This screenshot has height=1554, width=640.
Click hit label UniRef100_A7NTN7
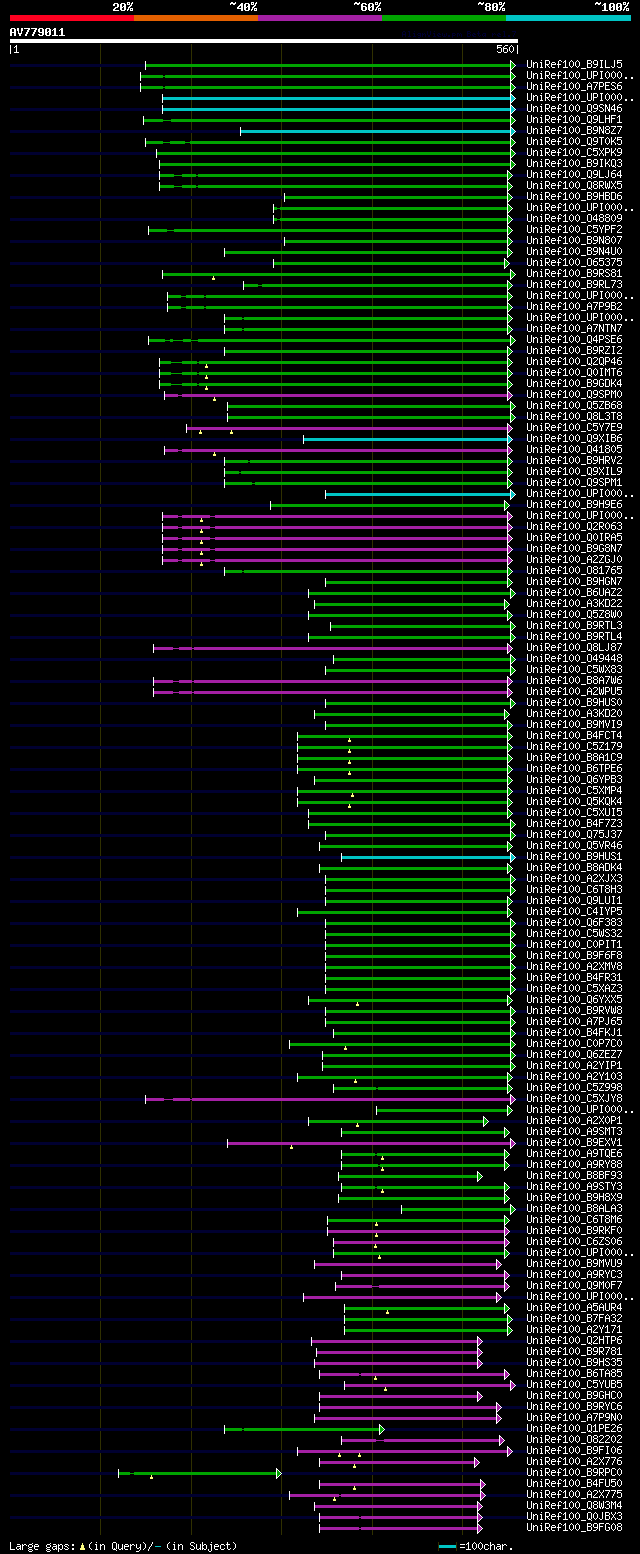[574, 328]
